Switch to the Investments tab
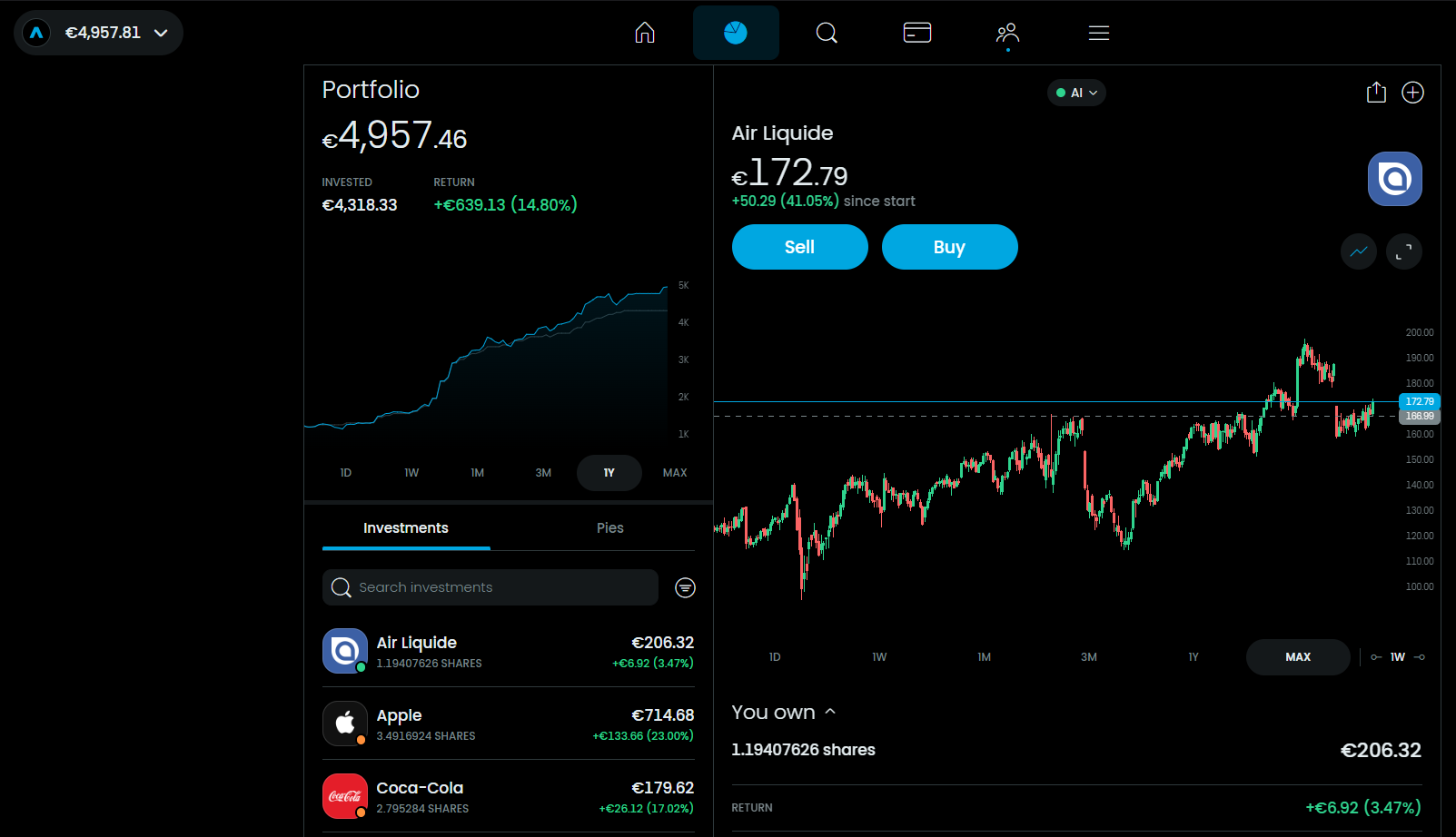 tap(406, 528)
